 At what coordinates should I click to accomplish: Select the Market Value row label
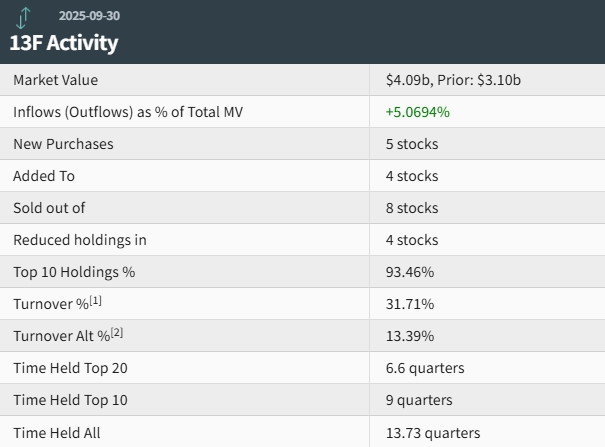pos(56,80)
